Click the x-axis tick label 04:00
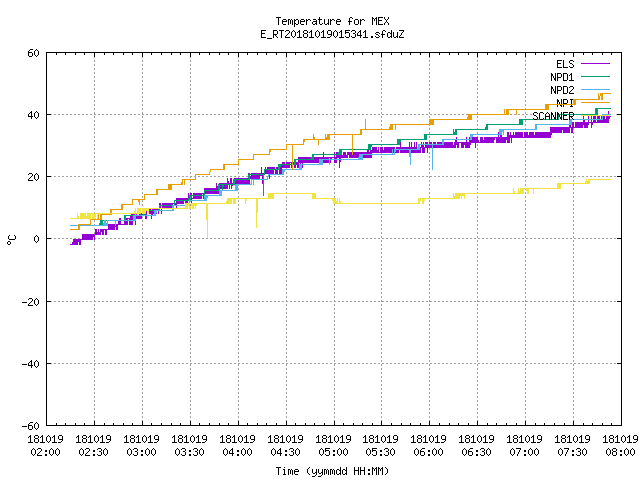 click(x=237, y=452)
